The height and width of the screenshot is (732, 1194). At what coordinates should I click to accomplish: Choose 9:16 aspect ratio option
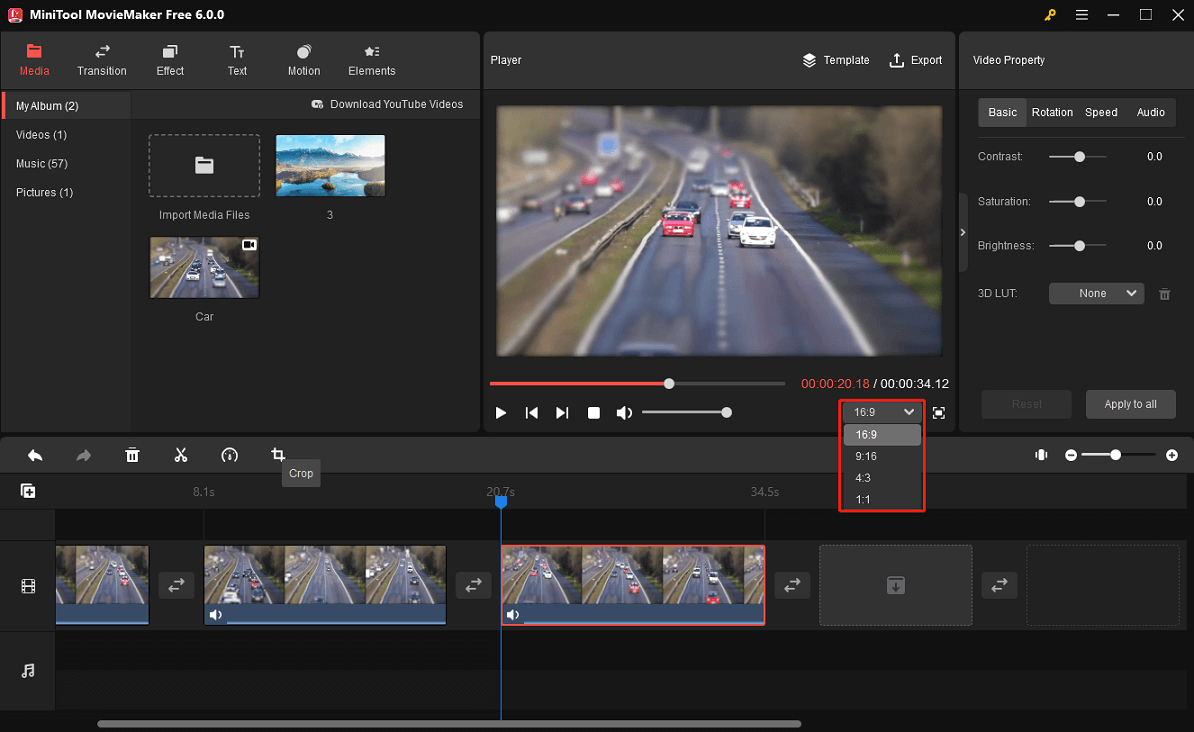(882, 456)
